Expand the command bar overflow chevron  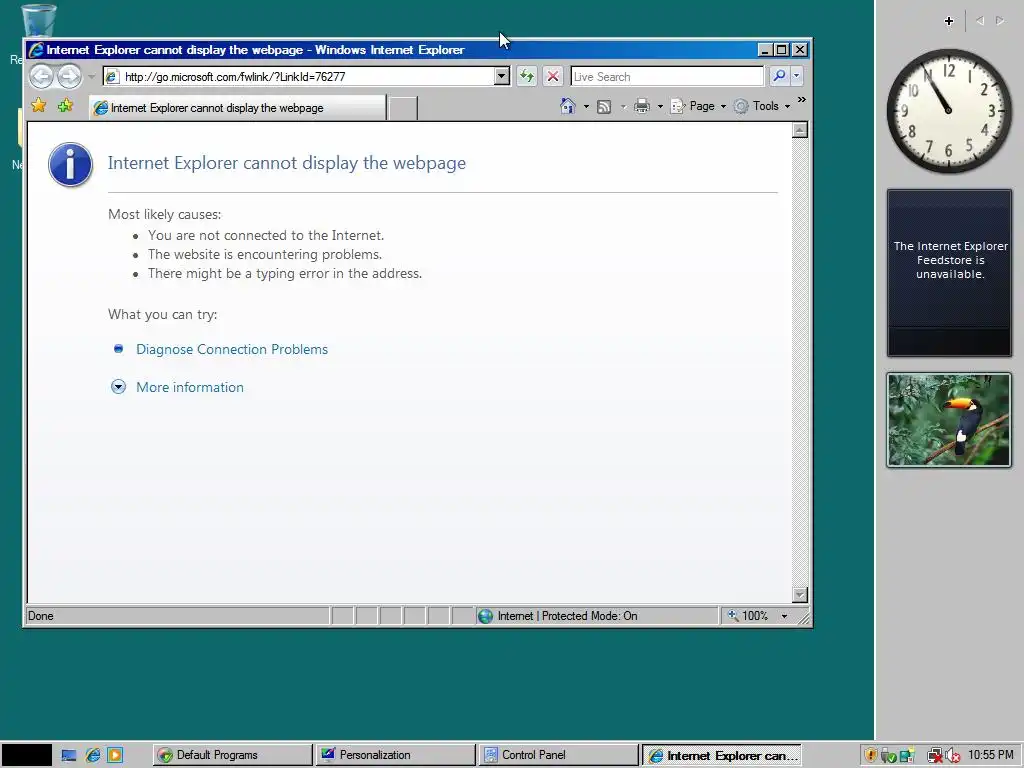pyautogui.click(x=802, y=100)
